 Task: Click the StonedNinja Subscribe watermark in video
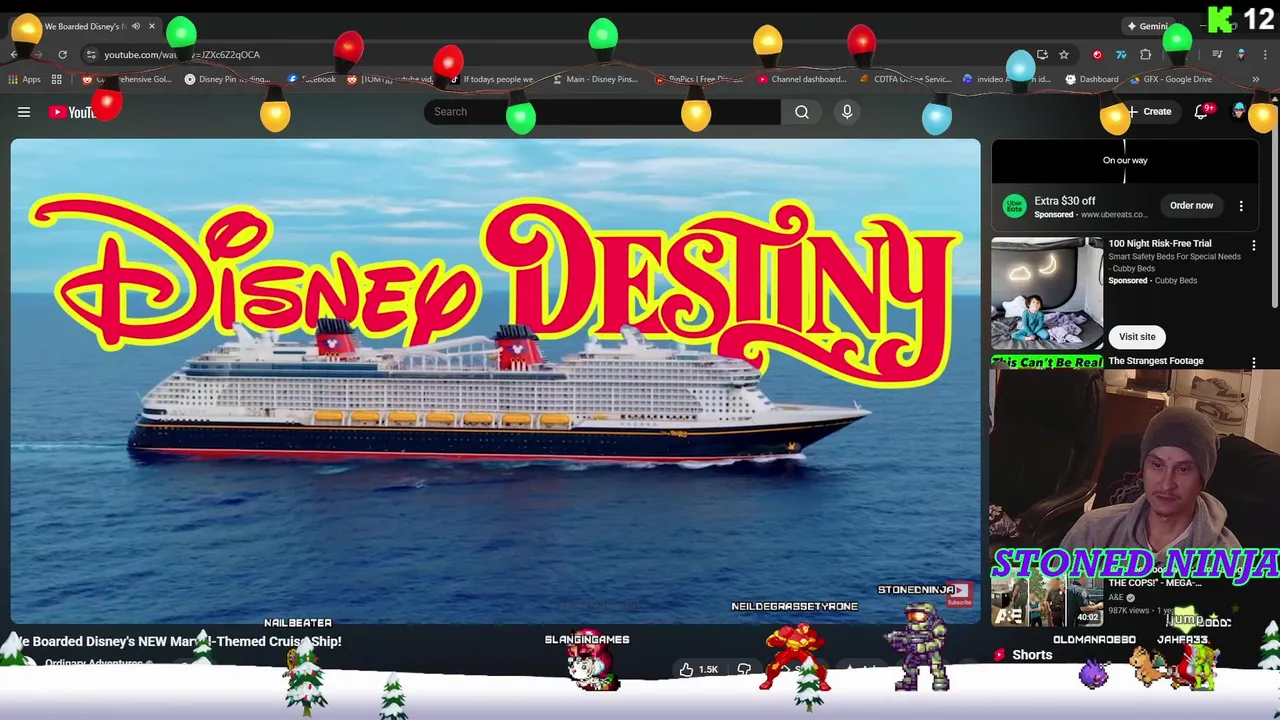click(x=958, y=596)
